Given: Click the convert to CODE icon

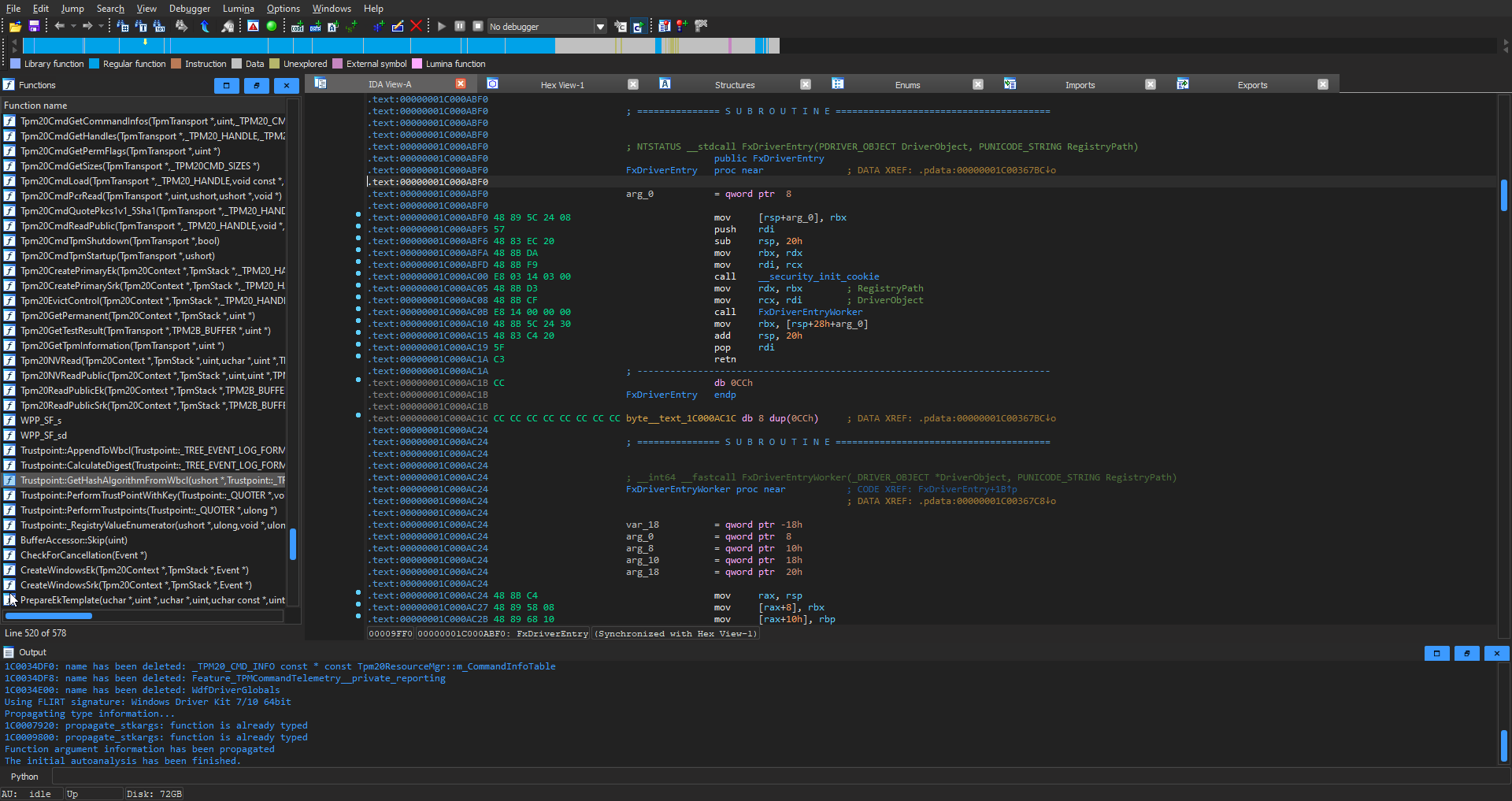Looking at the screenshot, I should click(297, 26).
